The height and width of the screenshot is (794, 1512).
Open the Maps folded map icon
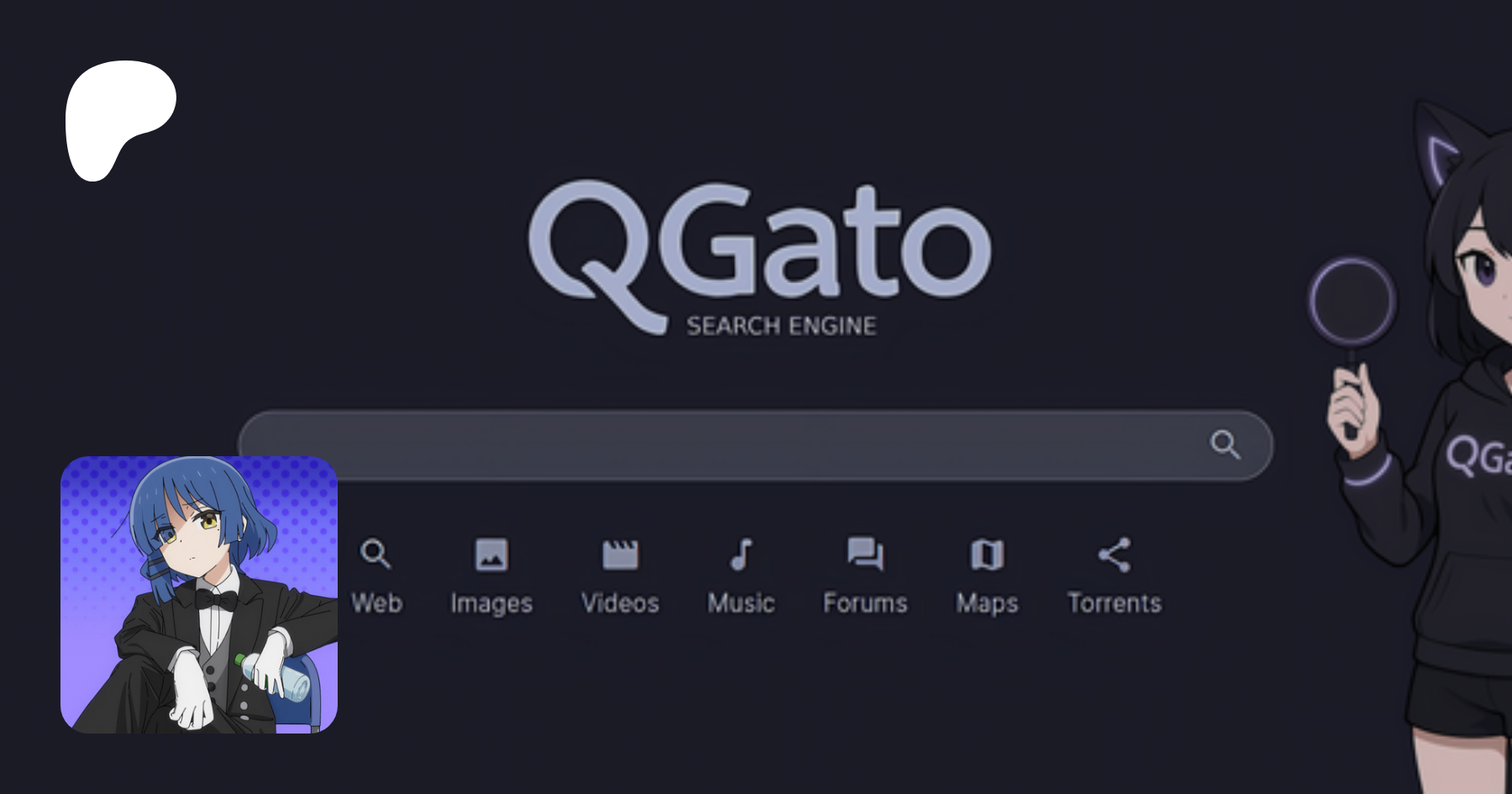click(x=987, y=555)
